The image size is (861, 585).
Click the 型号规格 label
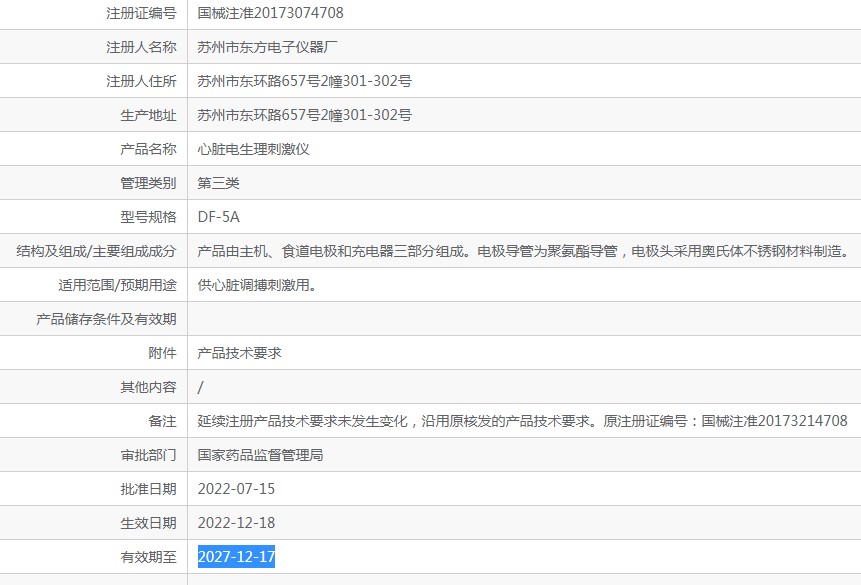tap(148, 217)
